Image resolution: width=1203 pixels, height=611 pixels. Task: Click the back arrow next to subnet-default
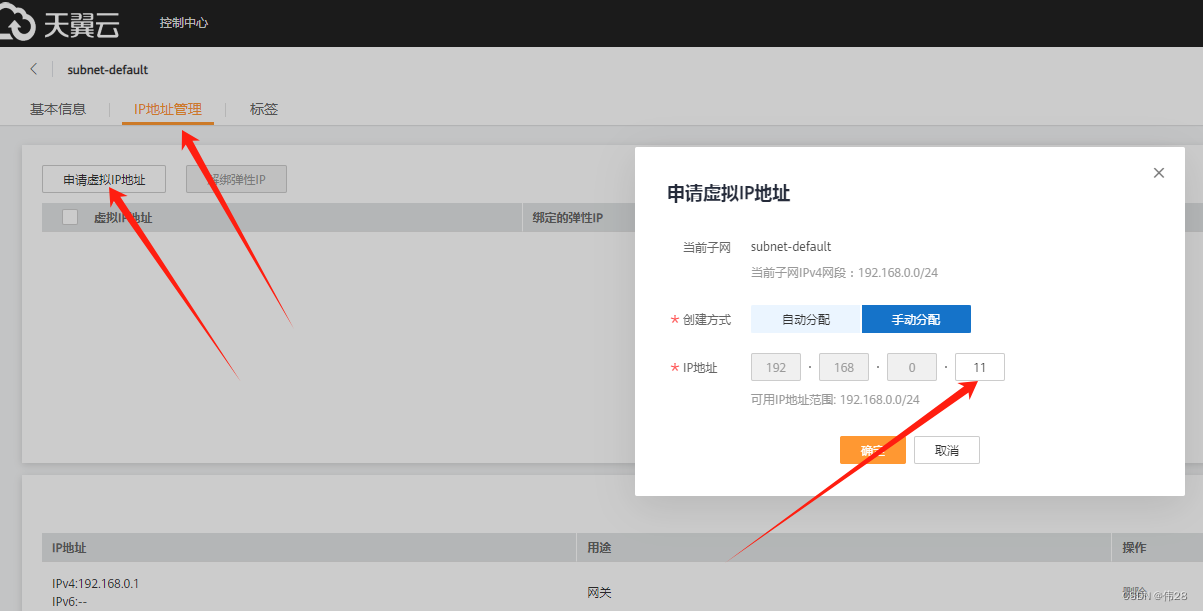[31, 68]
